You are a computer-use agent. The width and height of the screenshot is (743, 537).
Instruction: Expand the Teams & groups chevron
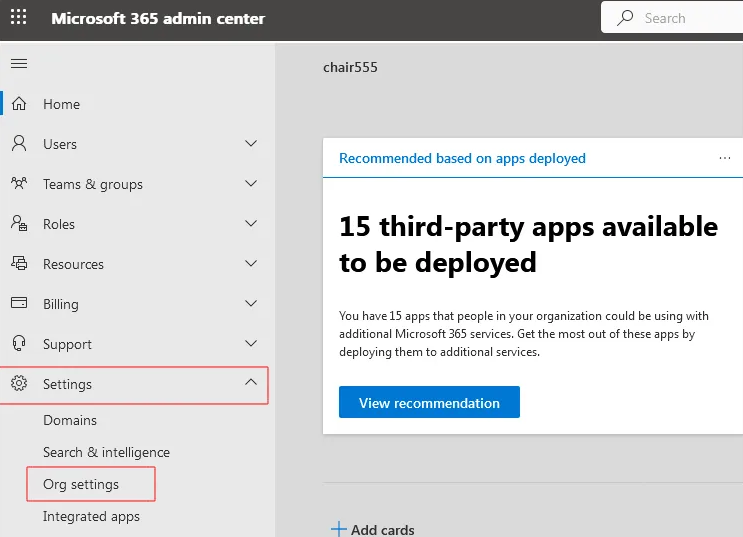coord(251,184)
